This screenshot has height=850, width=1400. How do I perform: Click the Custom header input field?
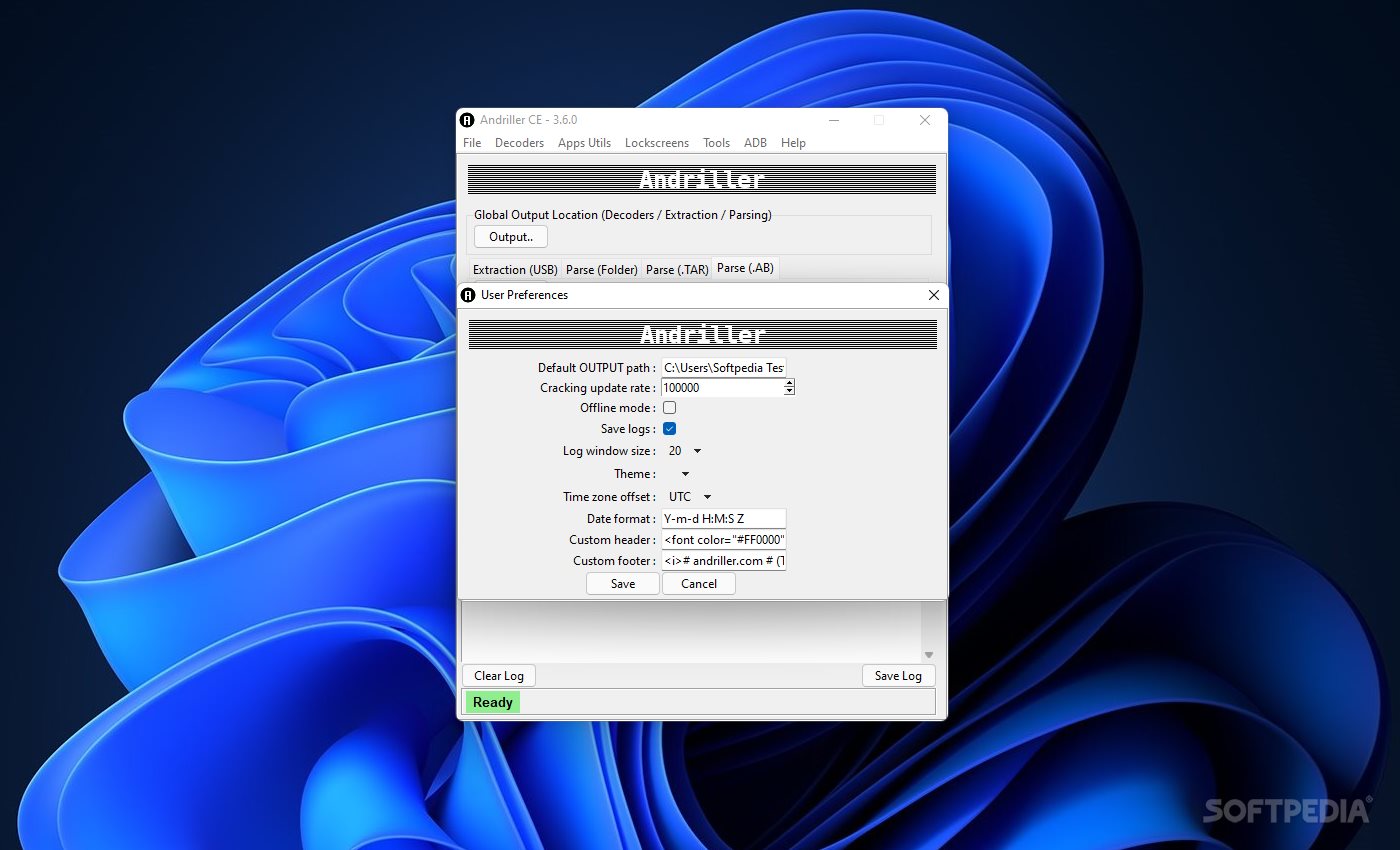pyautogui.click(x=724, y=540)
